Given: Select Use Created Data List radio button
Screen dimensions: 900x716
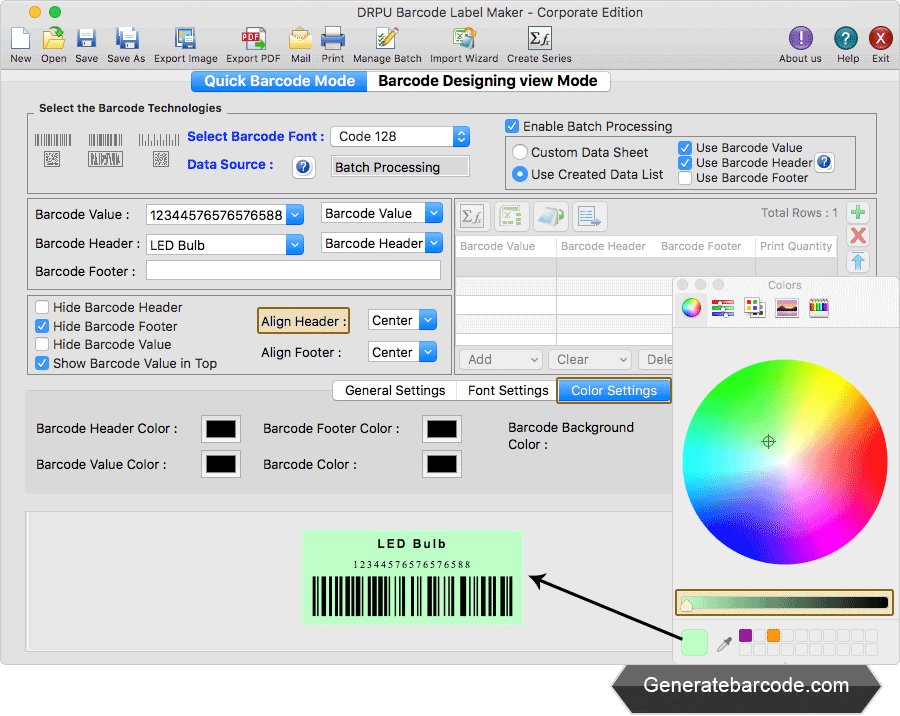Looking at the screenshot, I should point(519,174).
